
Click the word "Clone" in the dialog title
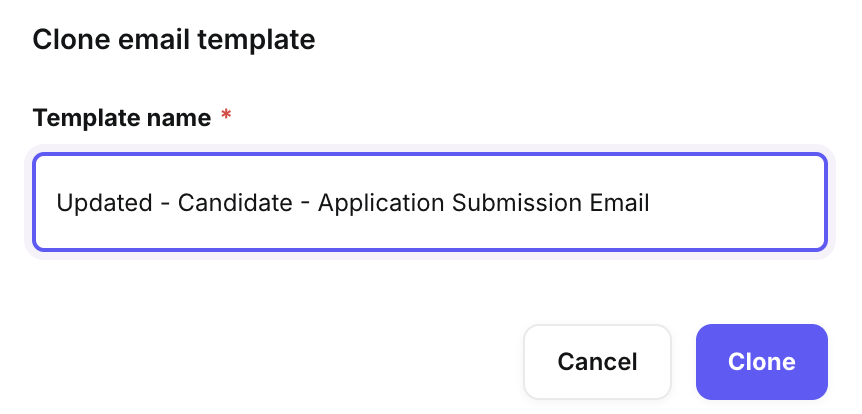pos(66,40)
